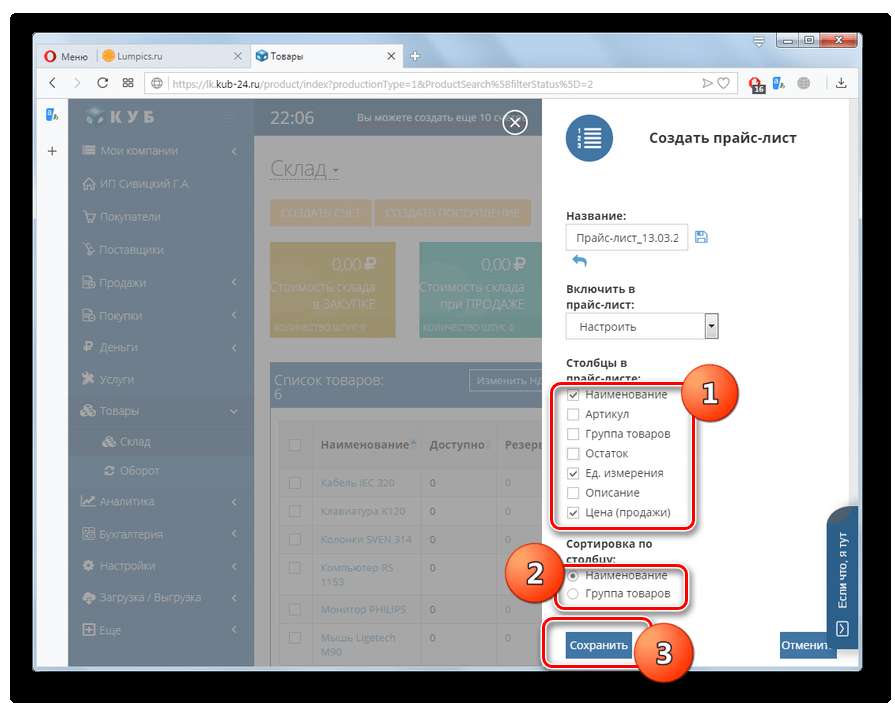The image size is (895, 704).
Task: Open the Opera Меню button
Action: pyautogui.click(x=66, y=56)
